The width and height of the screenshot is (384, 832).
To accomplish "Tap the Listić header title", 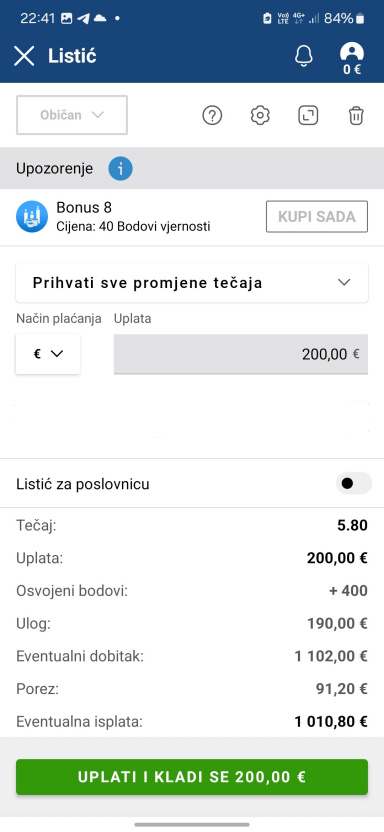I will [72, 56].
